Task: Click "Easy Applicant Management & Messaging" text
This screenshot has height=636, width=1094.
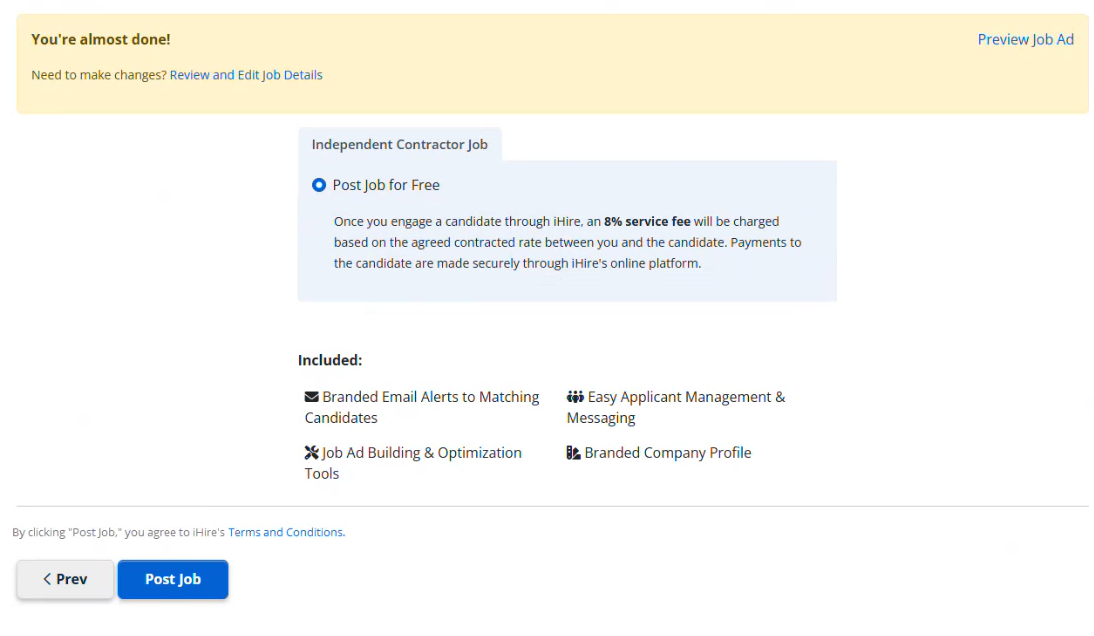Action: pos(676,407)
